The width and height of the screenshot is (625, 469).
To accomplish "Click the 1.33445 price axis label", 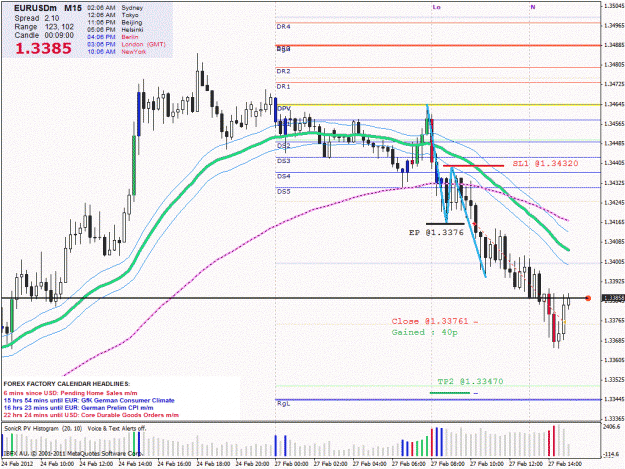I will click(x=614, y=399).
